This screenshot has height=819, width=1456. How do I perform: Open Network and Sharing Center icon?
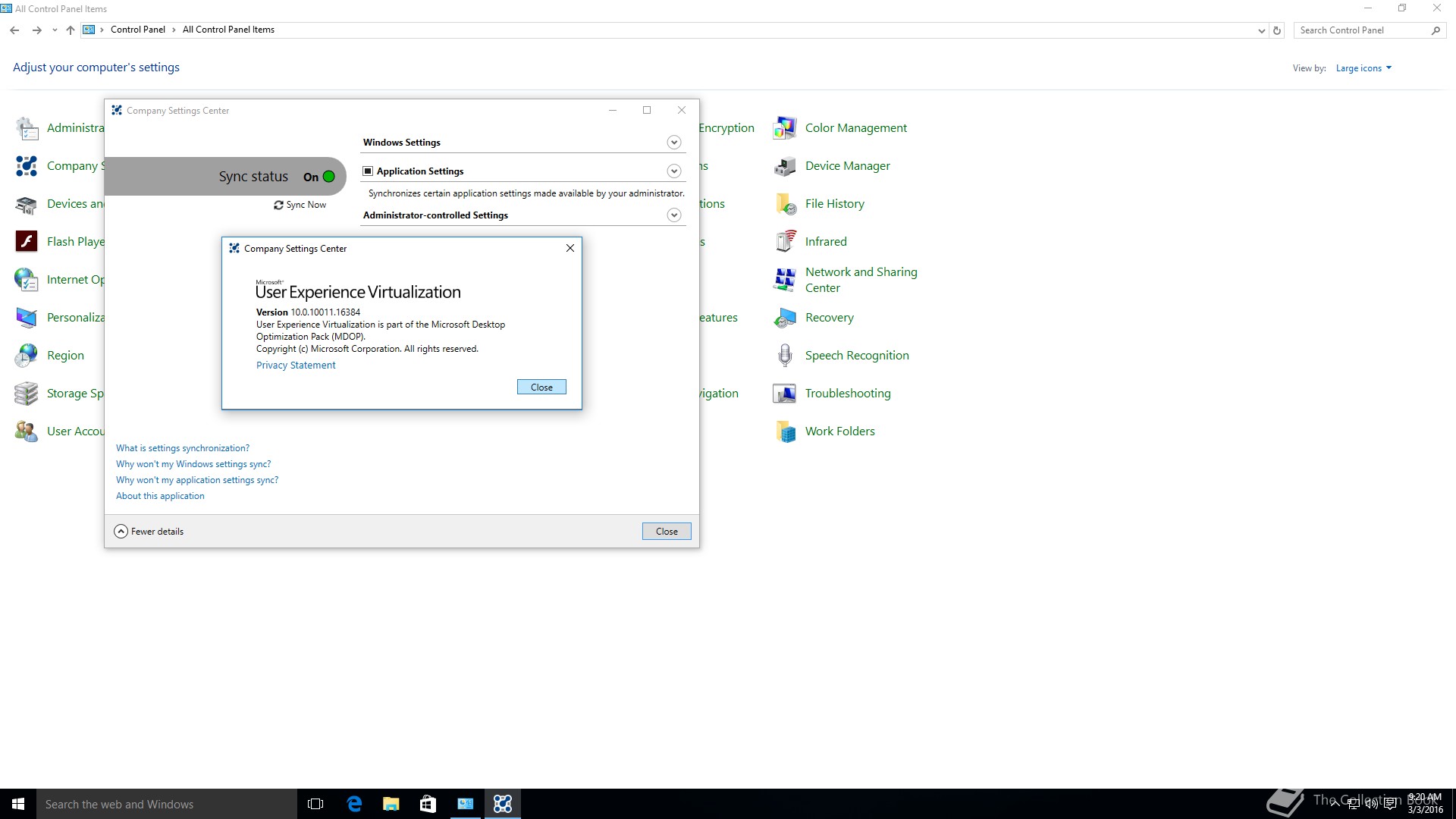785,280
